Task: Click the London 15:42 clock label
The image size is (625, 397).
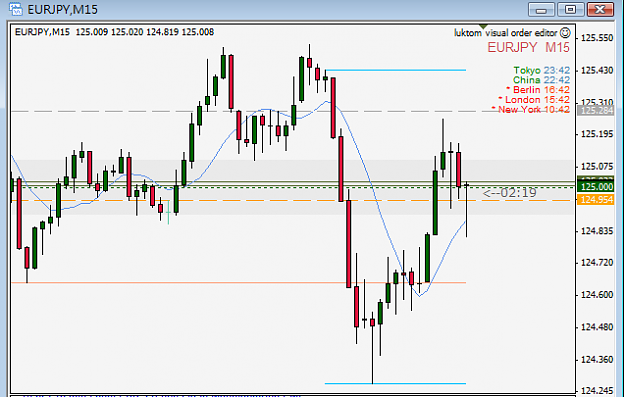Action: 534,100
